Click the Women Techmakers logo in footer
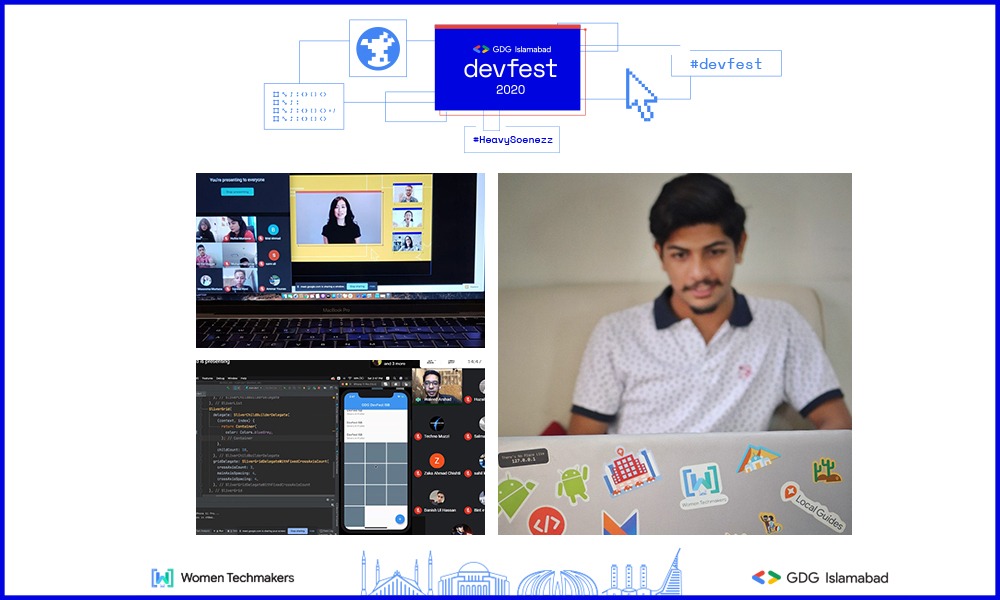The height and width of the screenshot is (600, 1000). coord(223,577)
